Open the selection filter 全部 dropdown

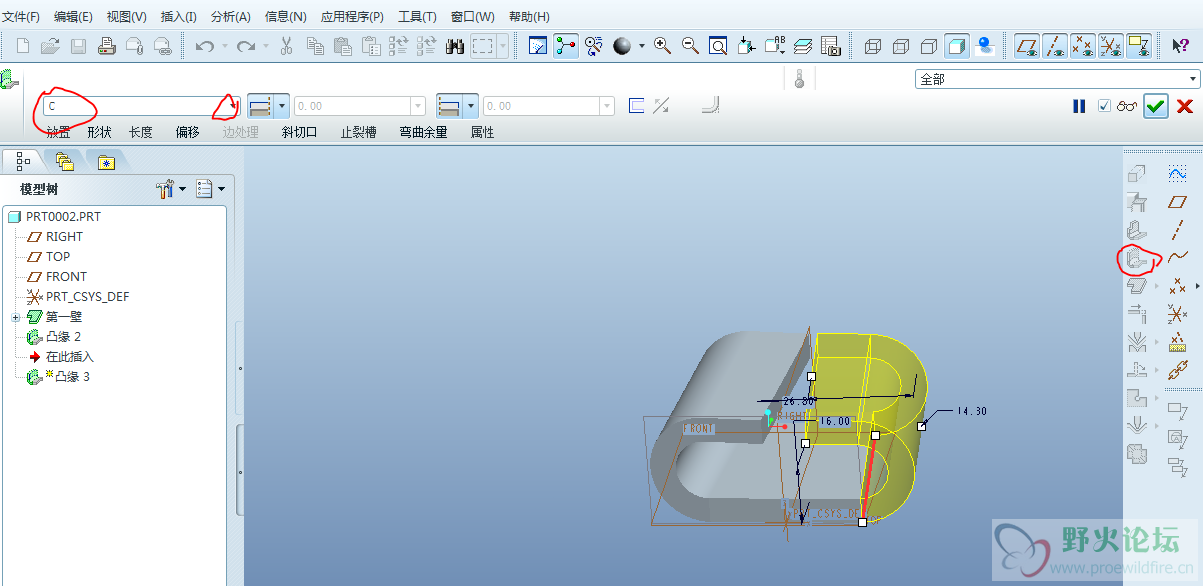(x=1193, y=79)
